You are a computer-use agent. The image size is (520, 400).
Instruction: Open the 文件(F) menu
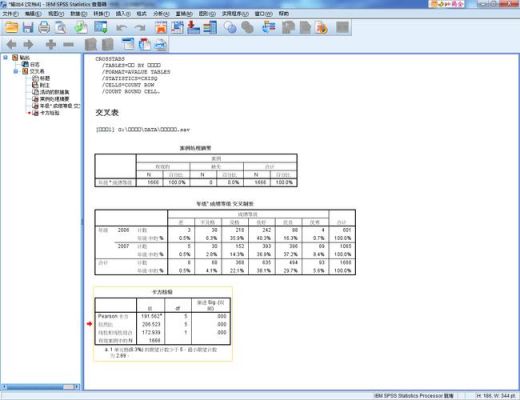[x=11, y=14]
